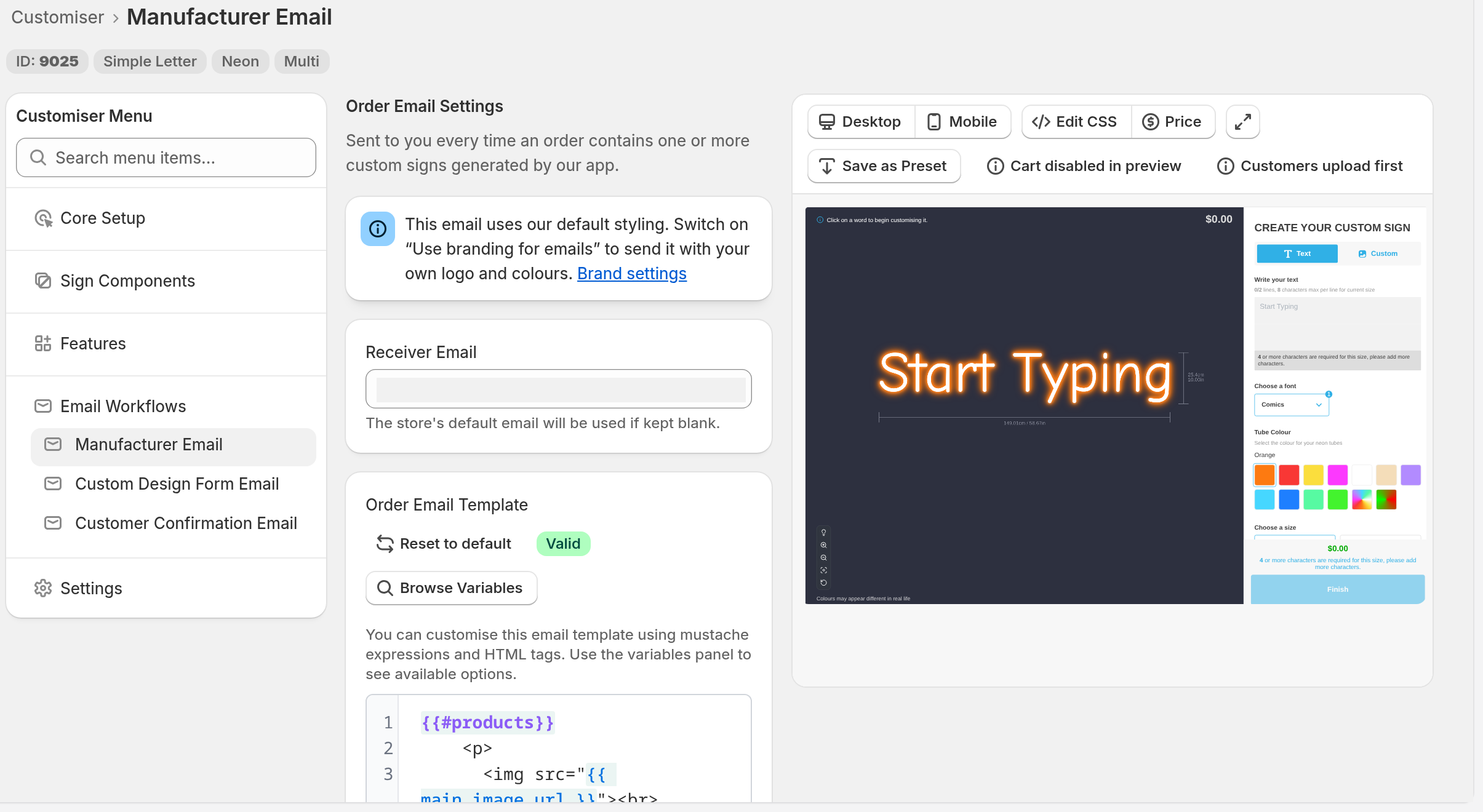Screen dimensions: 1483x812
Task: Click the fit-to-view icon in preview
Action: pyautogui.click(x=824, y=571)
